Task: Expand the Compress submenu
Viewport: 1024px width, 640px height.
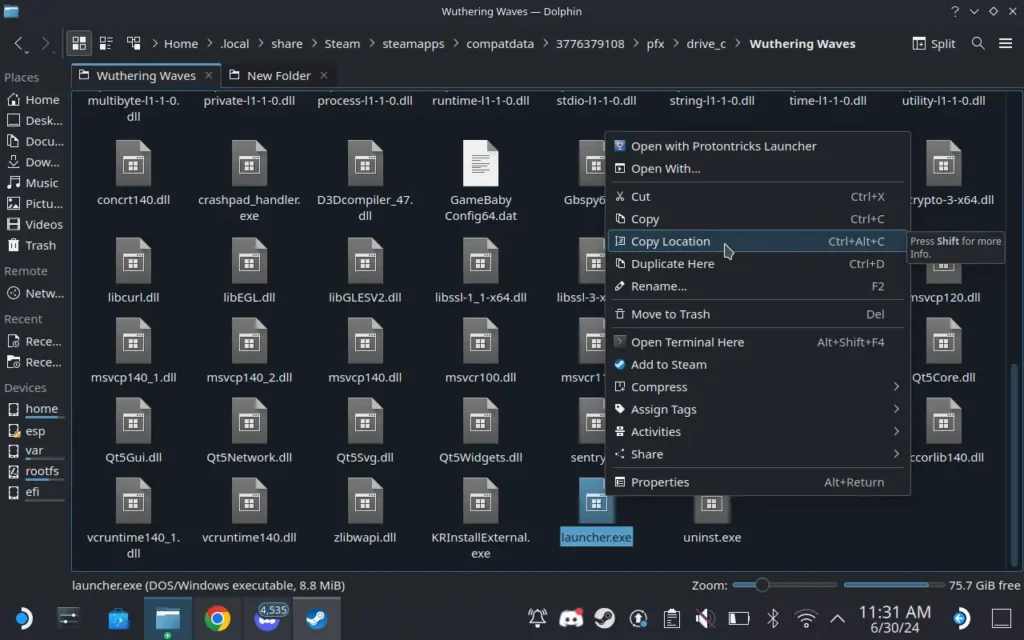Action: (x=758, y=387)
